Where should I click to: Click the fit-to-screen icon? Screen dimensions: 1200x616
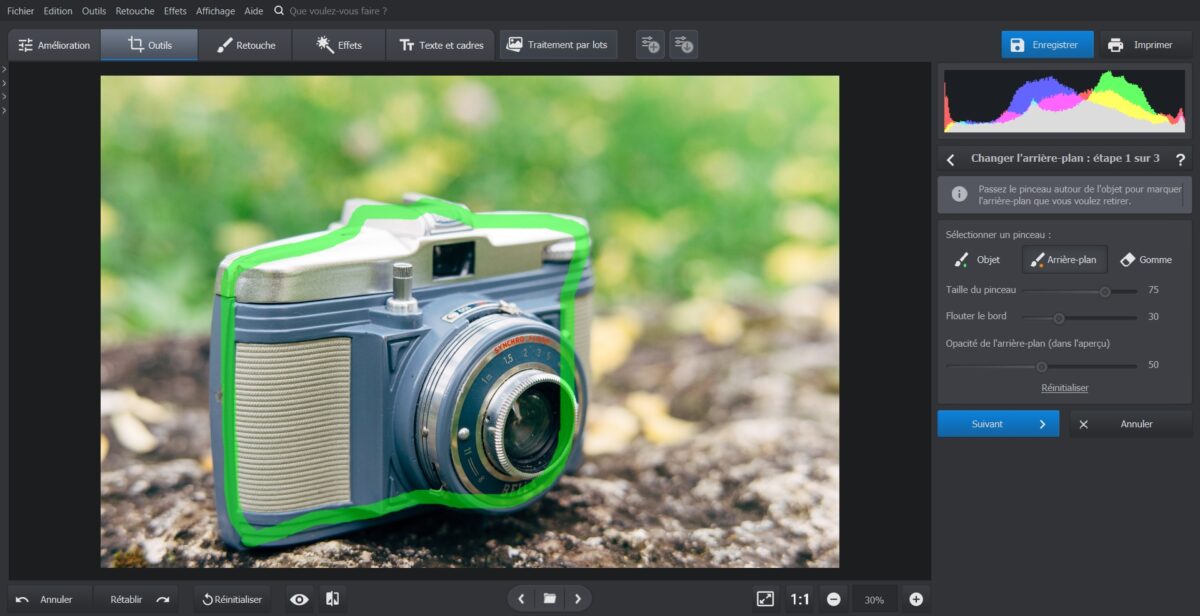point(765,599)
